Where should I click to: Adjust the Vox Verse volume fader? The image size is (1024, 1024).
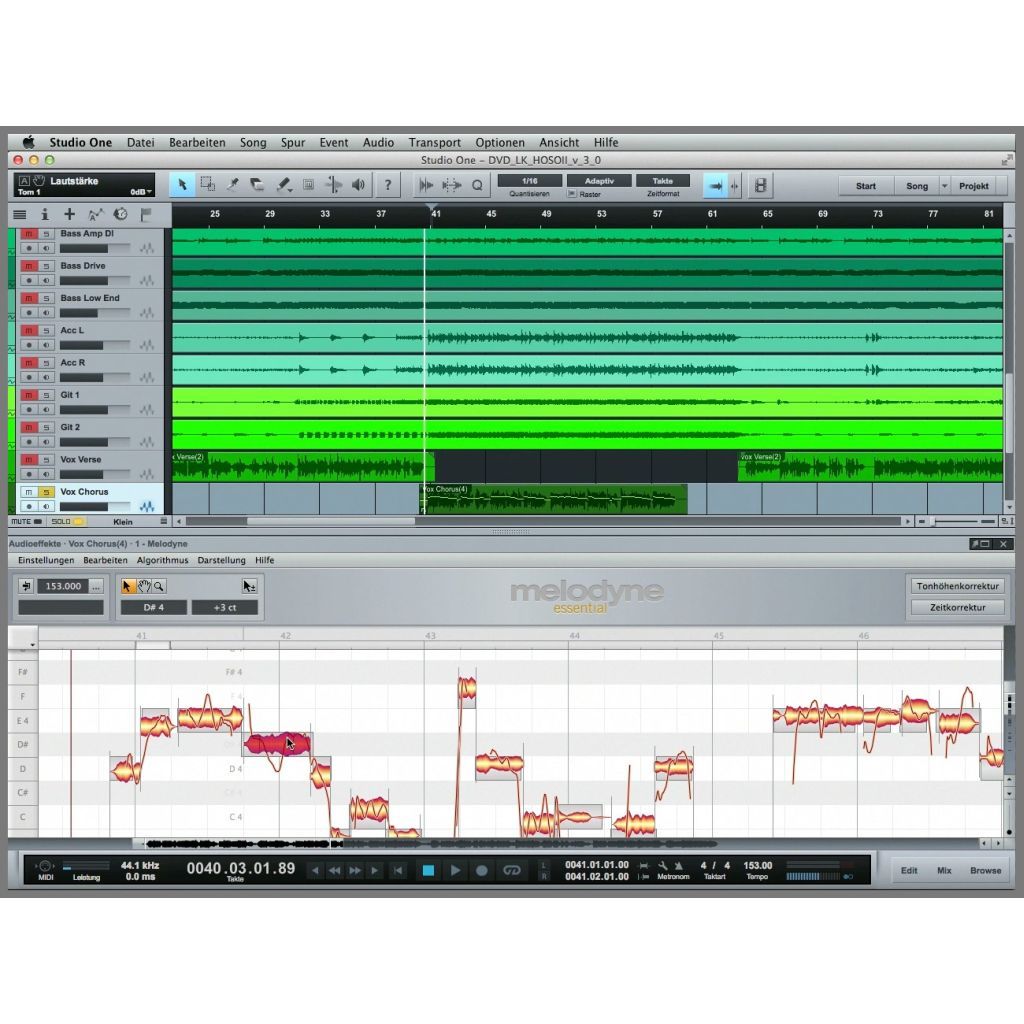pyautogui.click(x=94, y=475)
